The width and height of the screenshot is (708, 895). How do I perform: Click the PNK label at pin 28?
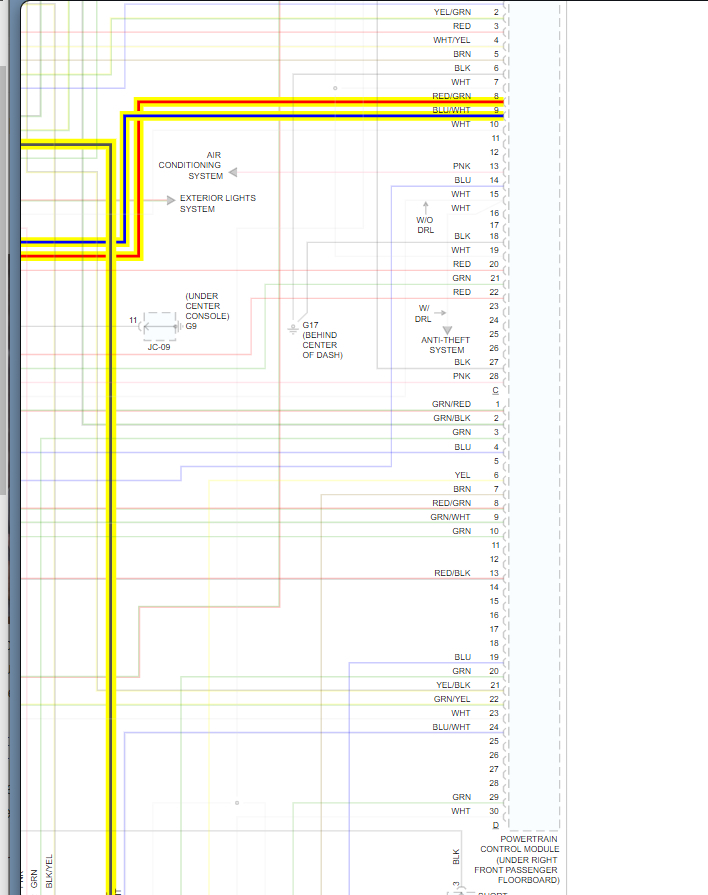[462, 376]
